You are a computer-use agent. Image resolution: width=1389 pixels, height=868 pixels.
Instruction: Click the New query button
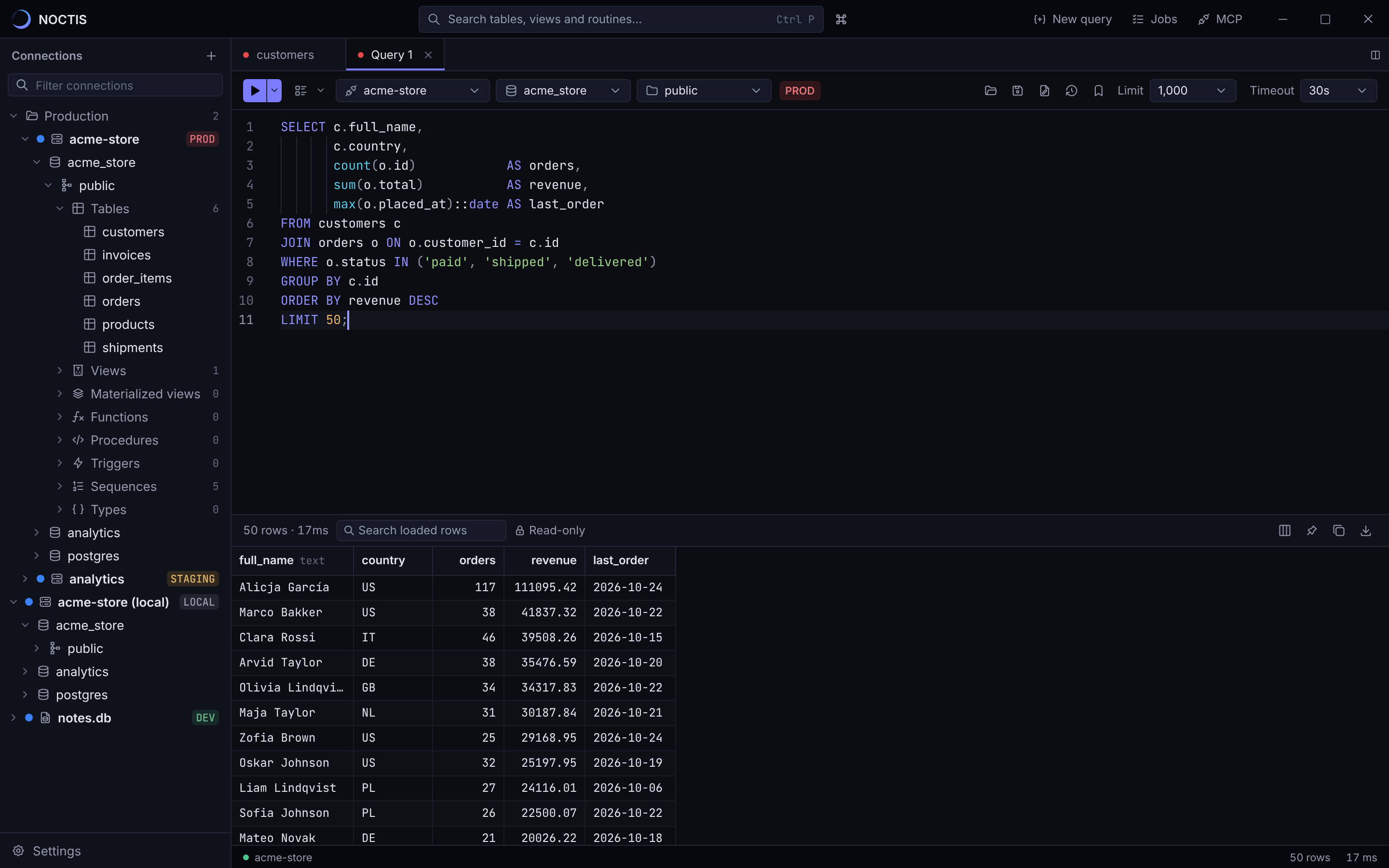[x=1073, y=19]
